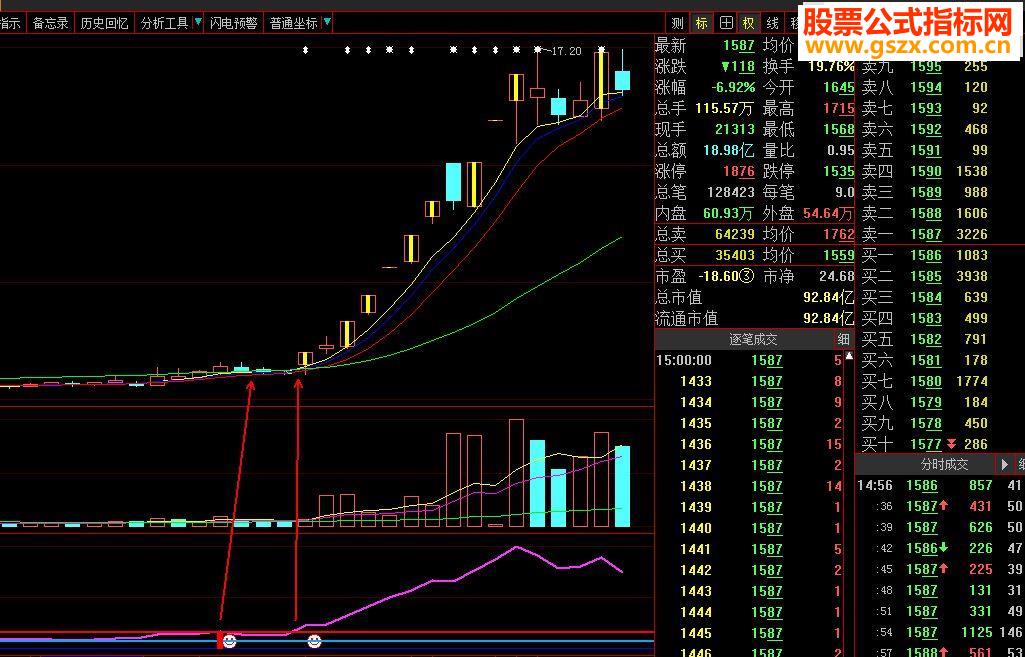
Task: Click 总手 value 115.57万
Action: 725,109
